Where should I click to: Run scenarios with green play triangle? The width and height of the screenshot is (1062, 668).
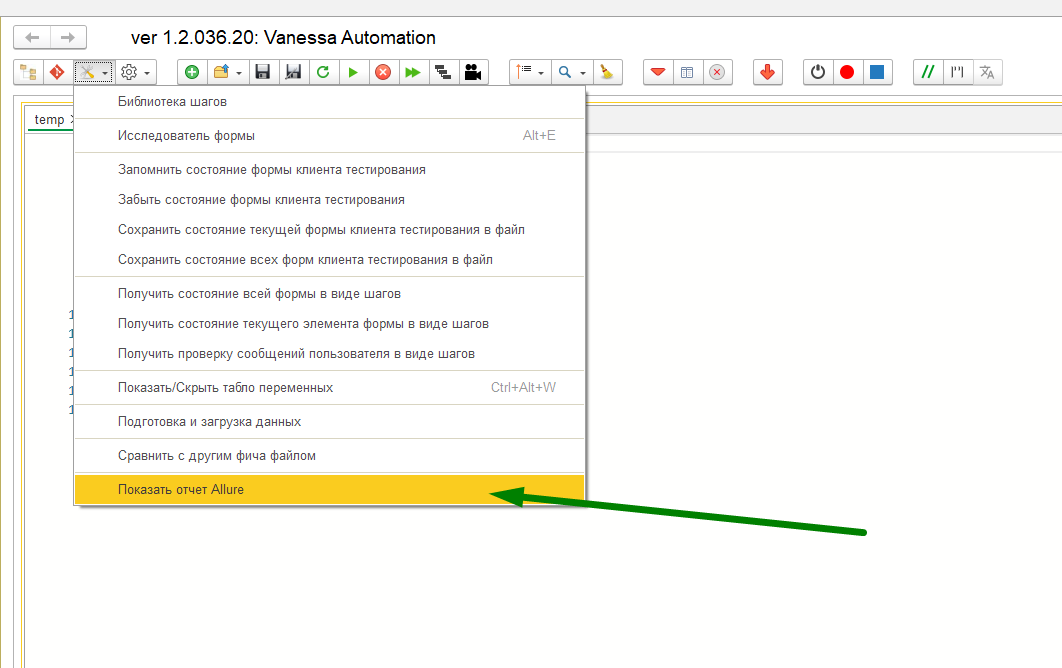353,72
